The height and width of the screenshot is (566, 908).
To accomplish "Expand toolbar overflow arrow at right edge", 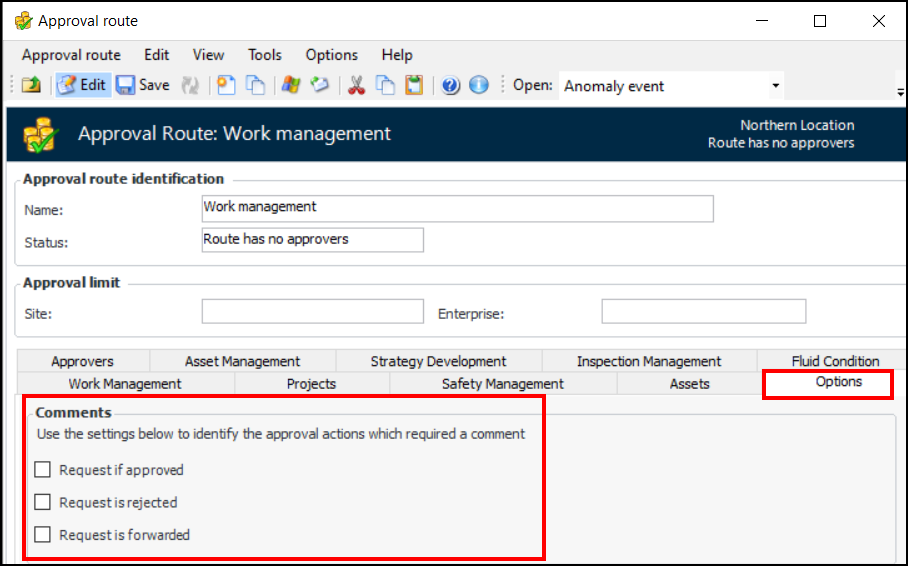I will [x=901, y=92].
